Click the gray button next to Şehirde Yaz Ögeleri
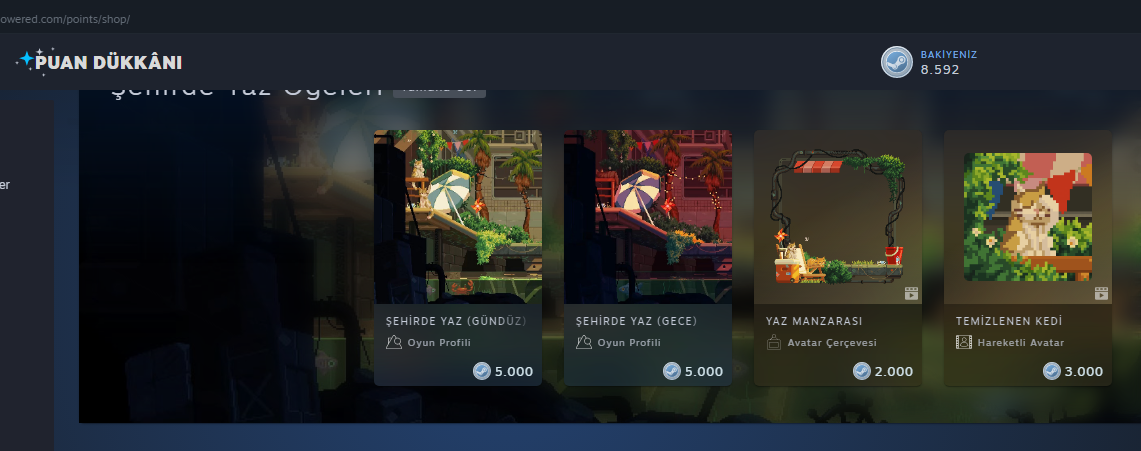The height and width of the screenshot is (451, 1141). [x=440, y=90]
